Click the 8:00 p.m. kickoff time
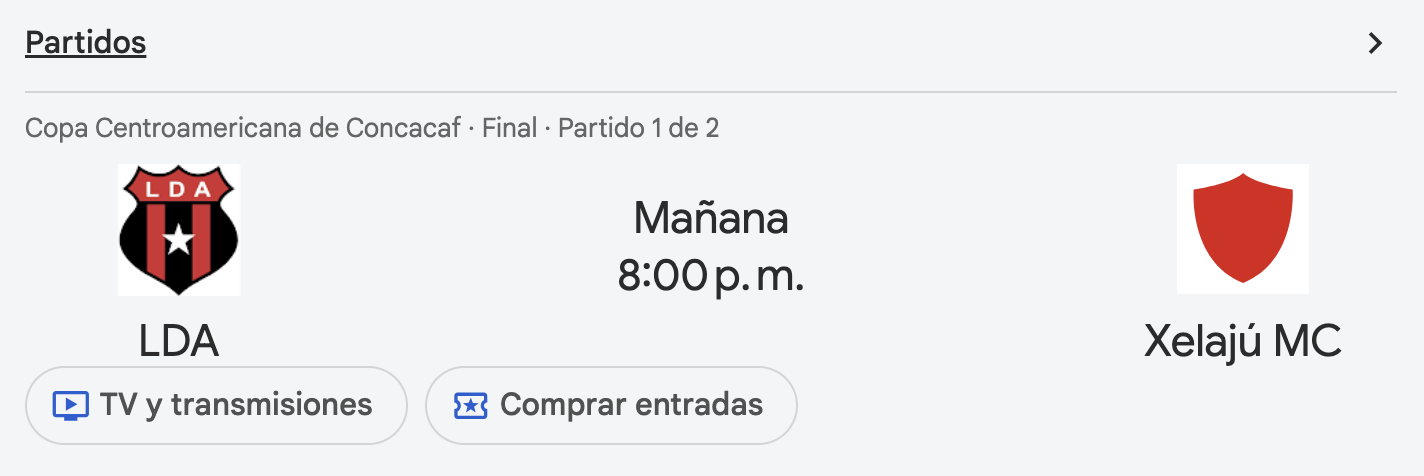 [711, 275]
